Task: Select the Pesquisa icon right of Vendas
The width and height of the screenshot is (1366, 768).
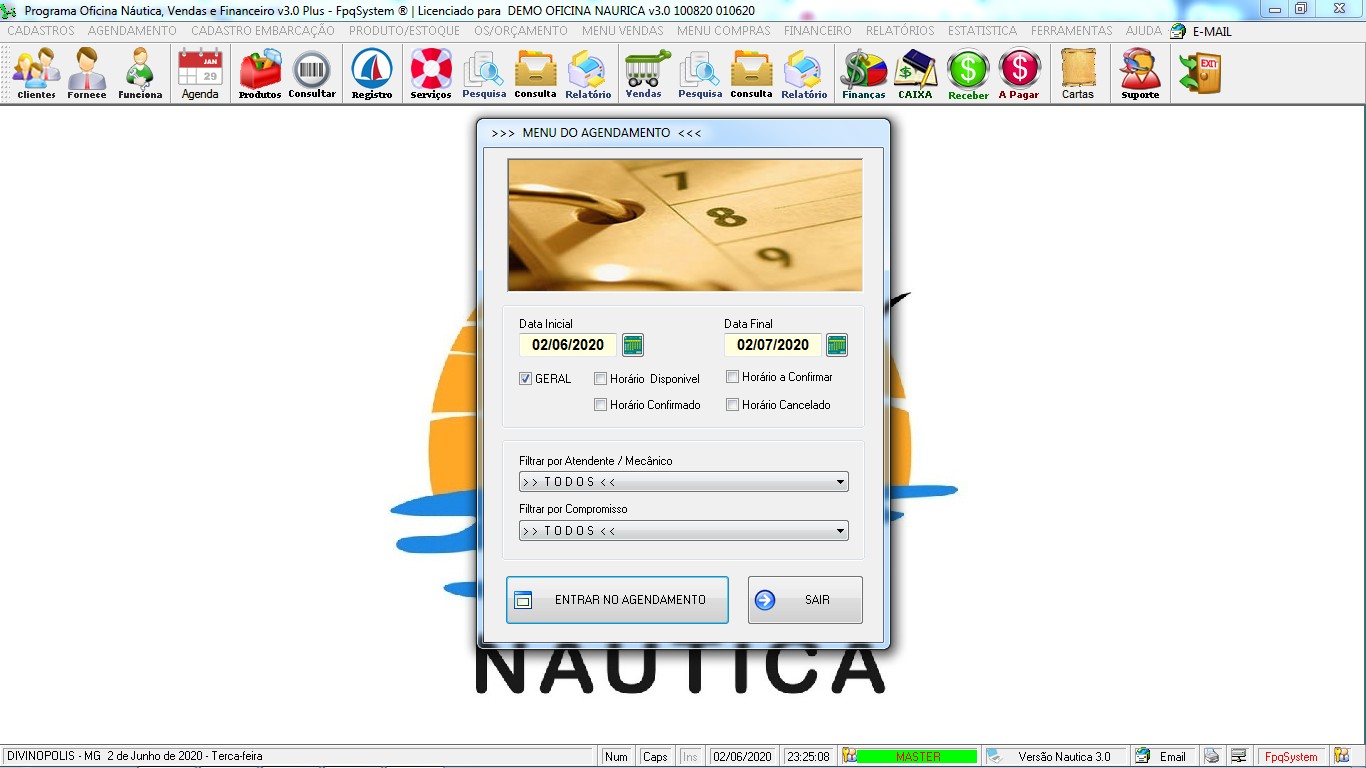Action: [x=700, y=75]
